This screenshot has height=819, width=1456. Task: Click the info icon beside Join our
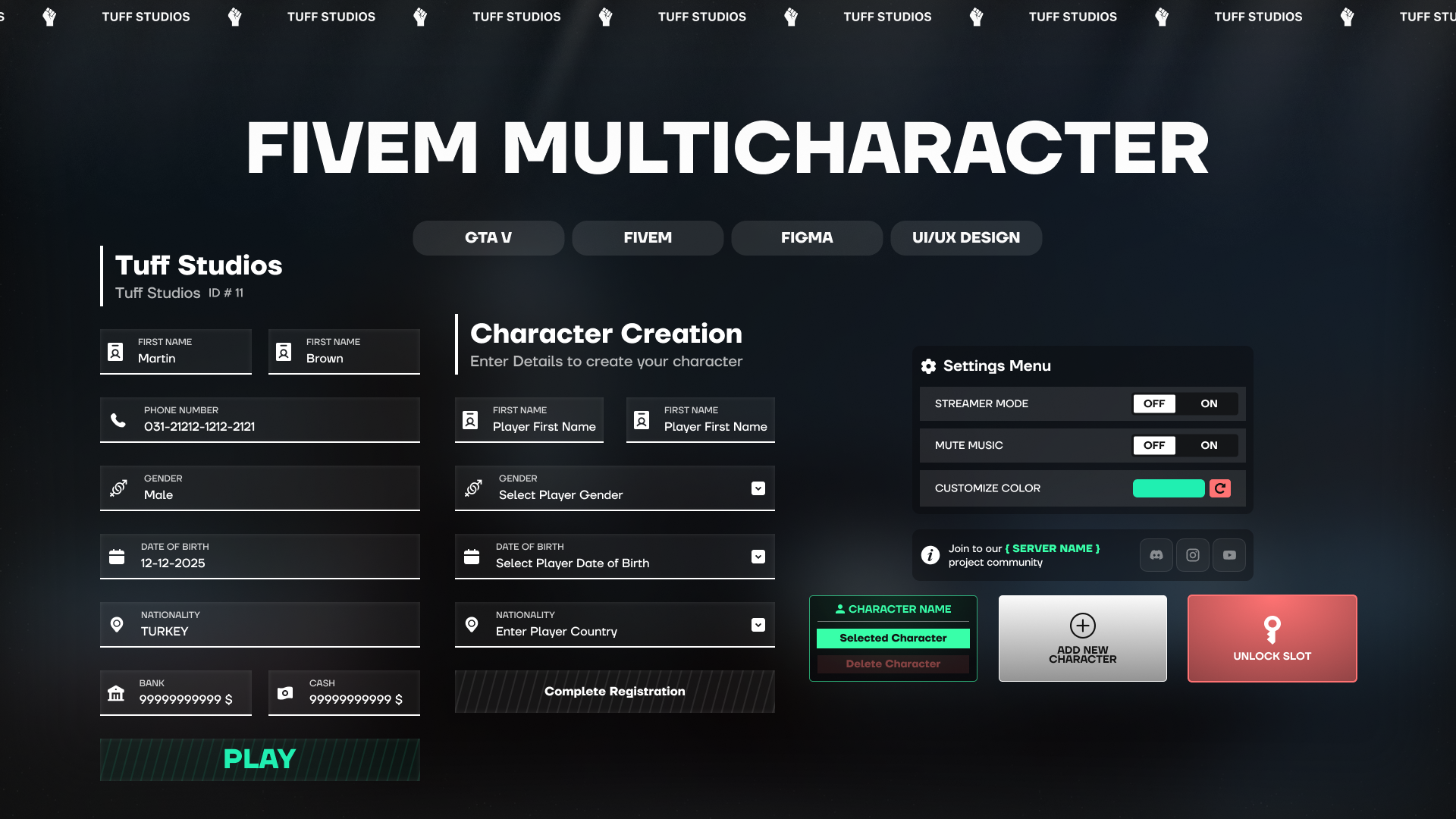(930, 555)
